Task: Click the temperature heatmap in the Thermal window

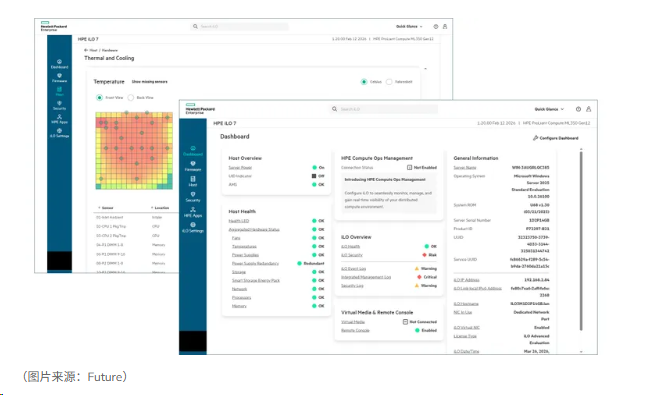Action: [x=134, y=151]
